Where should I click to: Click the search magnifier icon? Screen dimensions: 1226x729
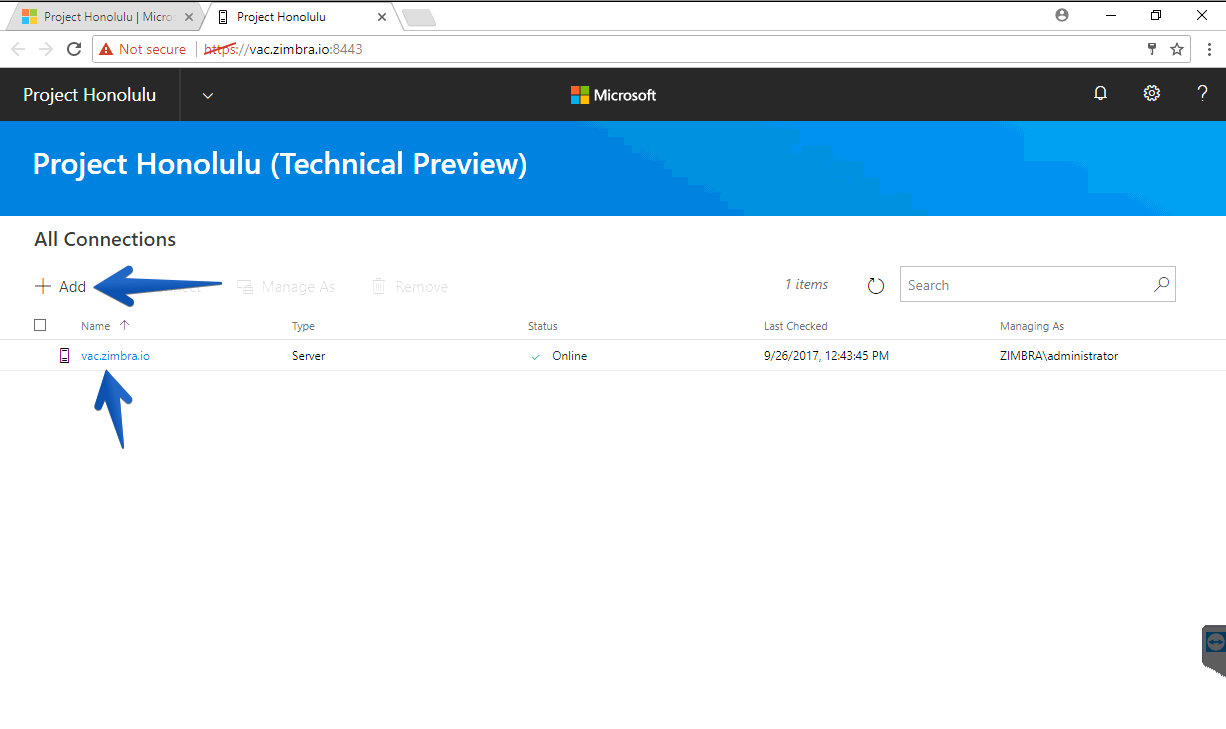pyautogui.click(x=1161, y=285)
